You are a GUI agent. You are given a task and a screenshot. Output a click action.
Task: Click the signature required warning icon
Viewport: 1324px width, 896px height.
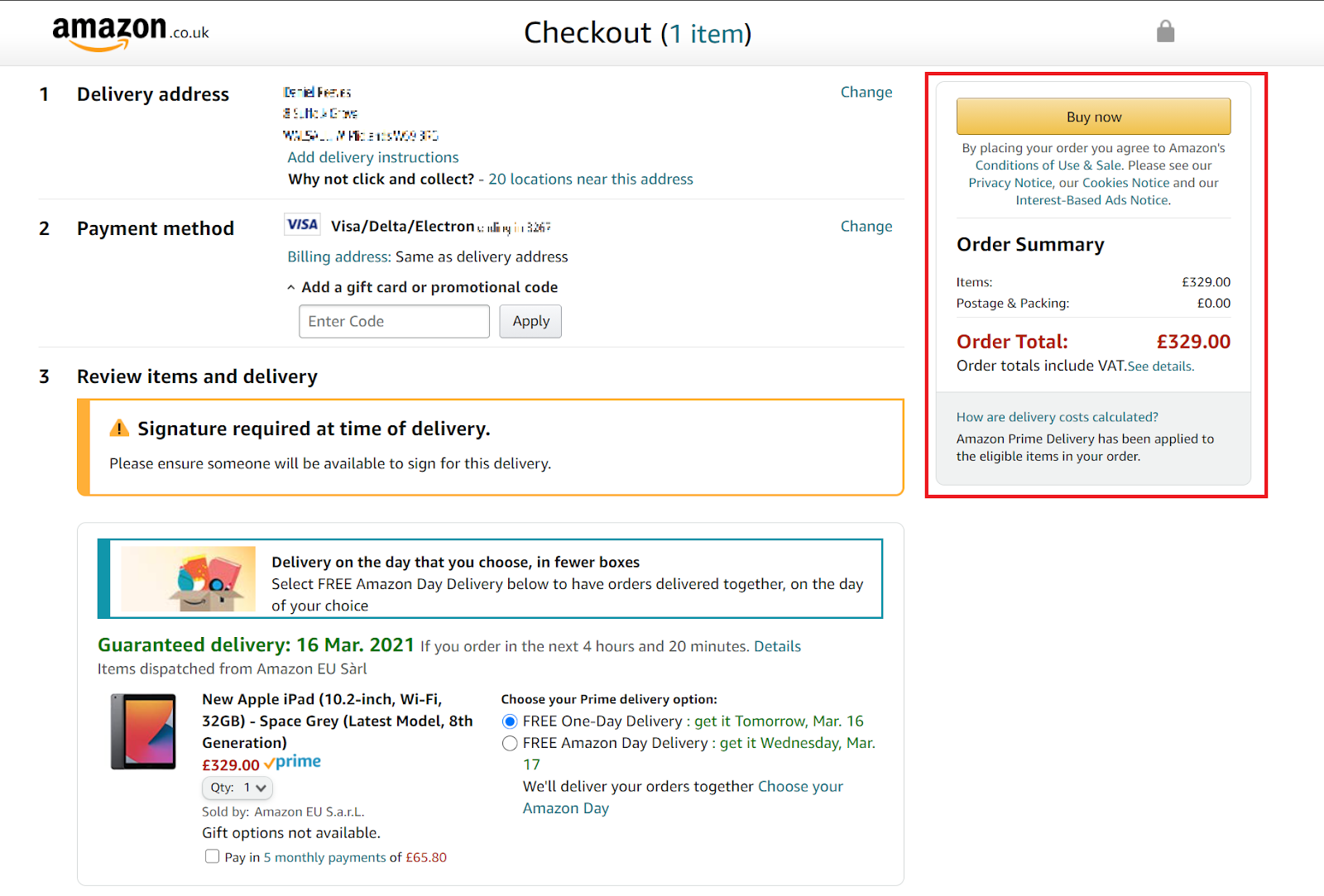[119, 428]
